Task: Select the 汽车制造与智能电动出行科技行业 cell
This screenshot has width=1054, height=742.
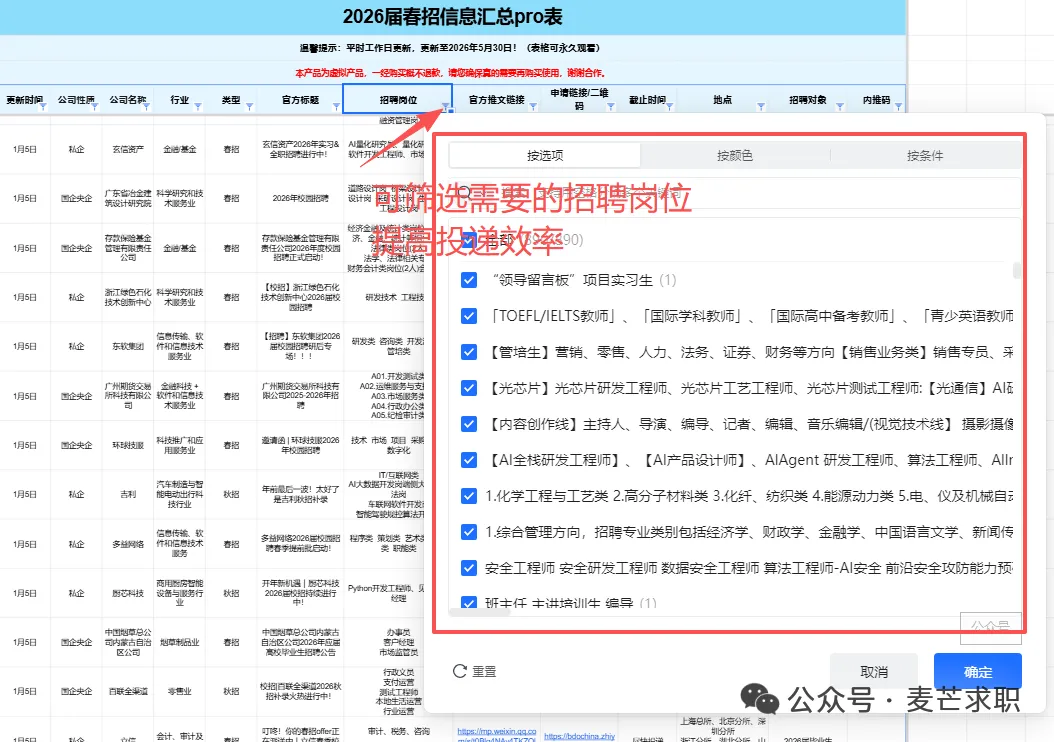Action: tap(179, 494)
